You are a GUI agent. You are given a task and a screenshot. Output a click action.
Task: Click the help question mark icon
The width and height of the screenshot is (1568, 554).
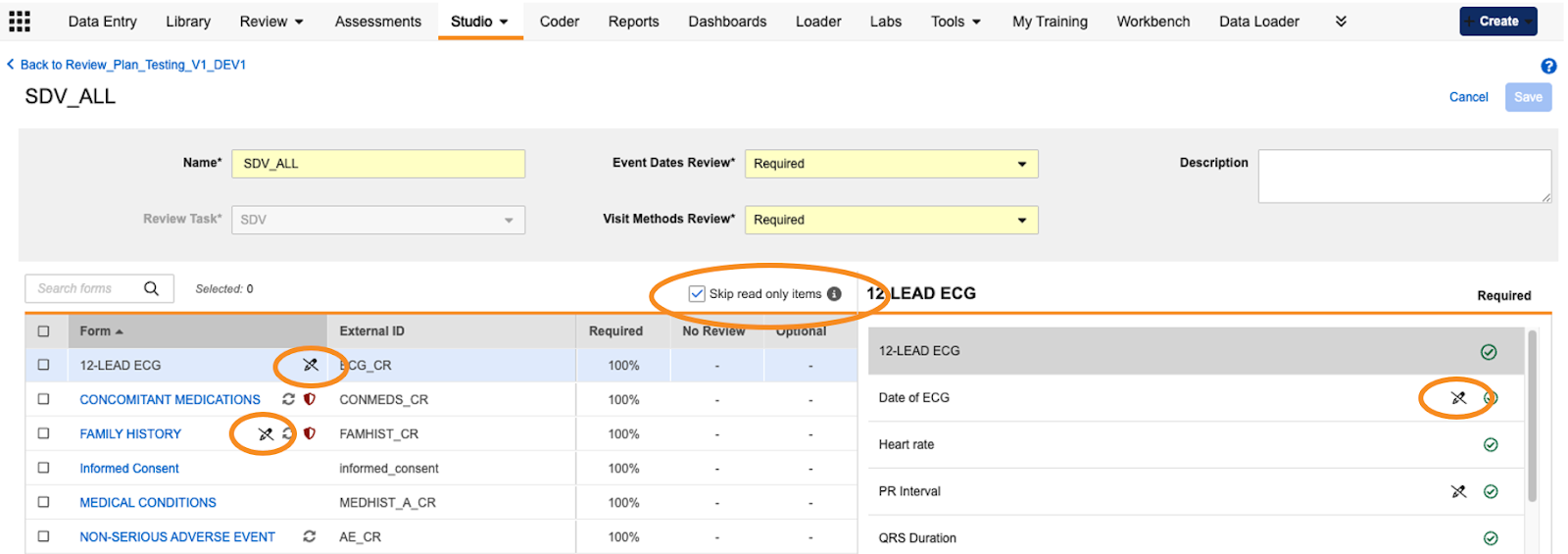pos(1548,66)
